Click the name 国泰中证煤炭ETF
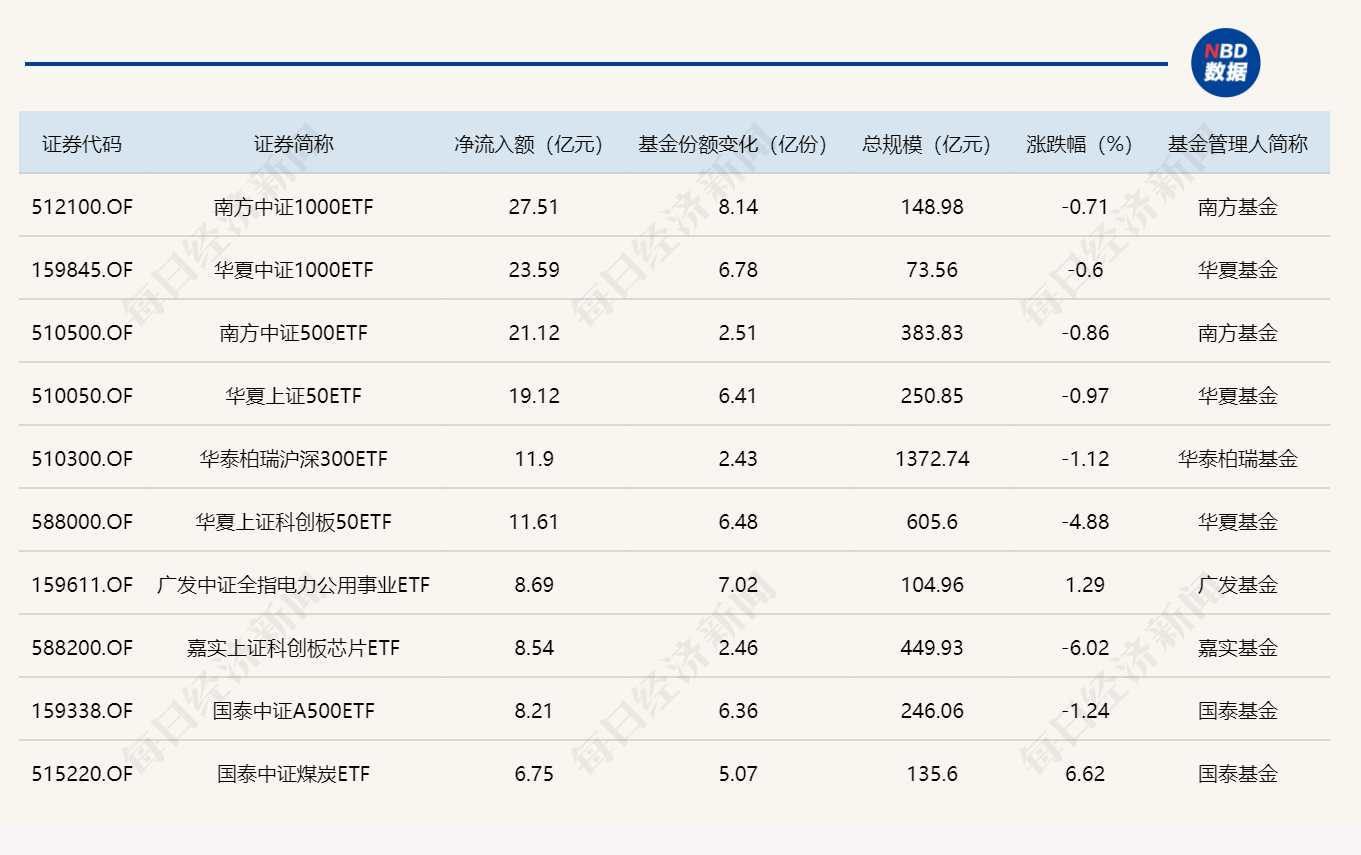Viewport: 1361px width, 855px height. pos(293,774)
